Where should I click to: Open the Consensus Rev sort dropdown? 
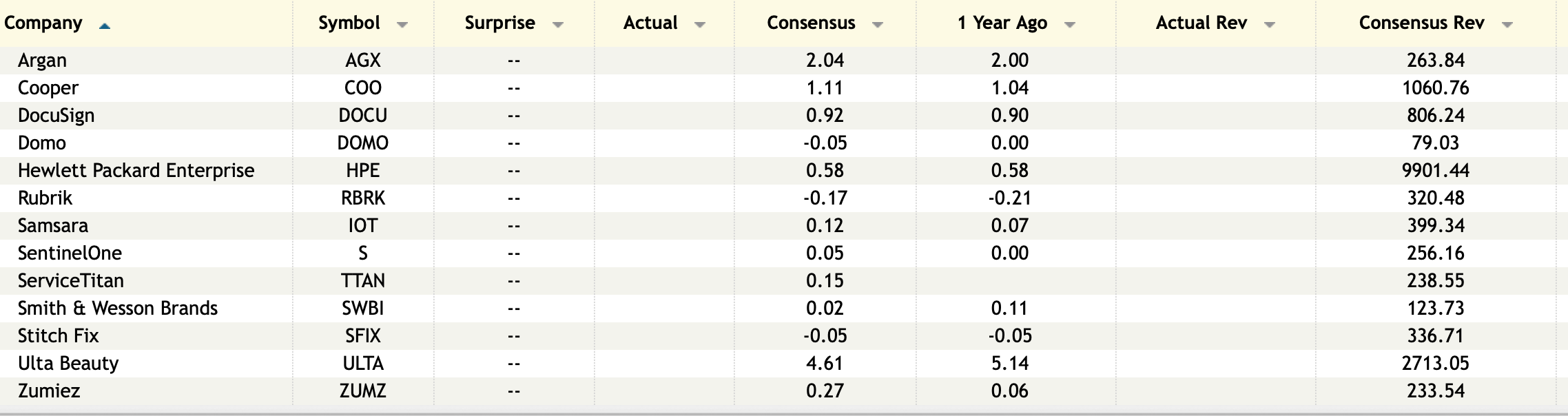point(1507,25)
